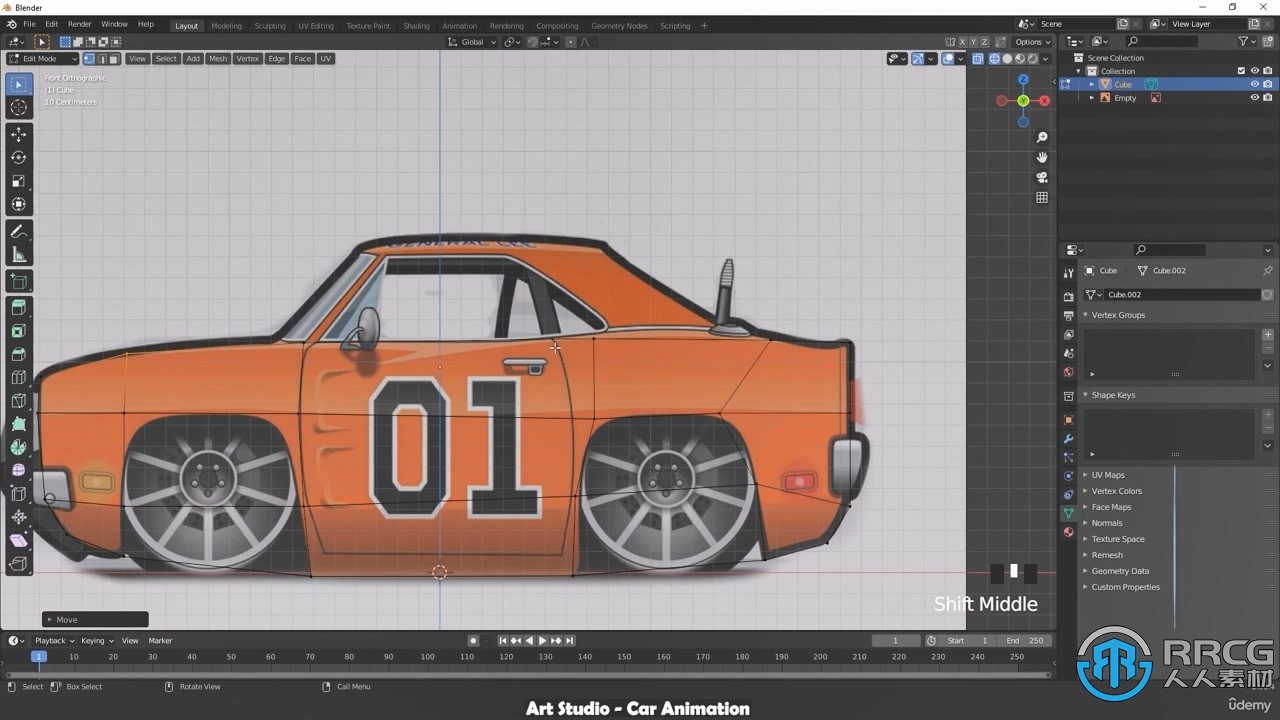Image resolution: width=1280 pixels, height=720 pixels.
Task: Select the Loop Cut tool
Action: [x=18, y=377]
